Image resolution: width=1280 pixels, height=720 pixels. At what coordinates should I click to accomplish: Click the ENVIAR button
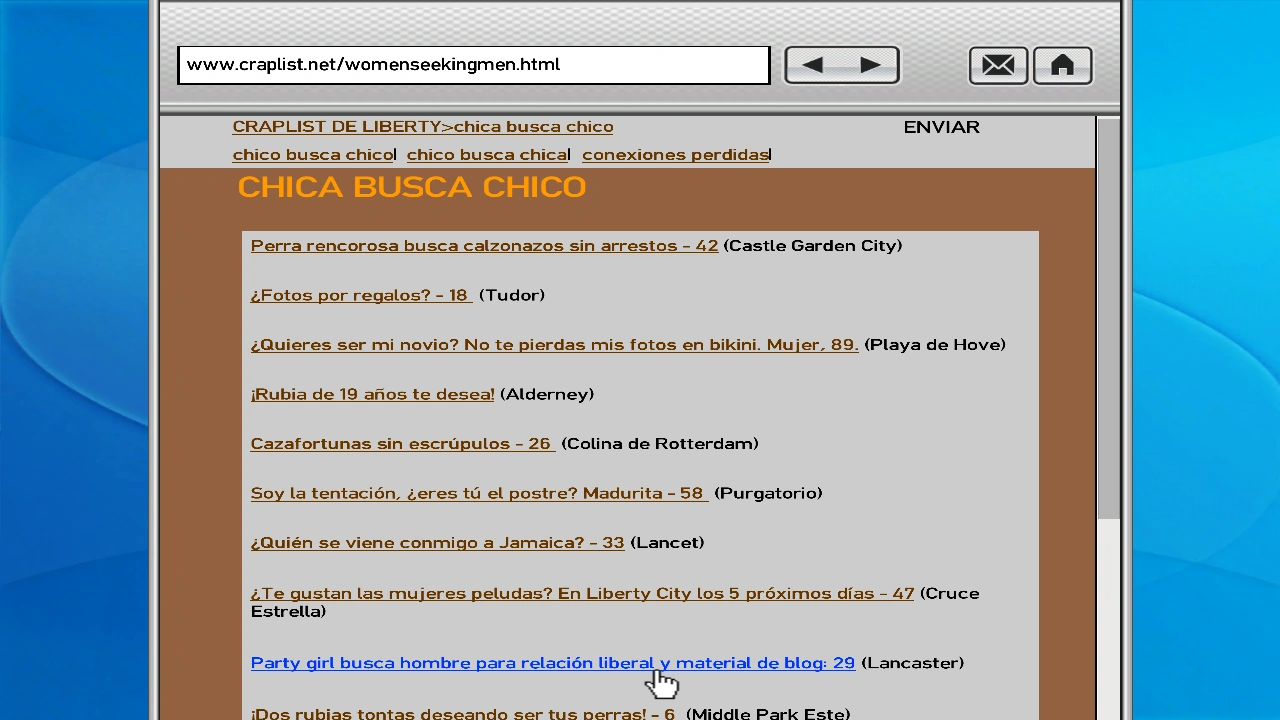(941, 127)
